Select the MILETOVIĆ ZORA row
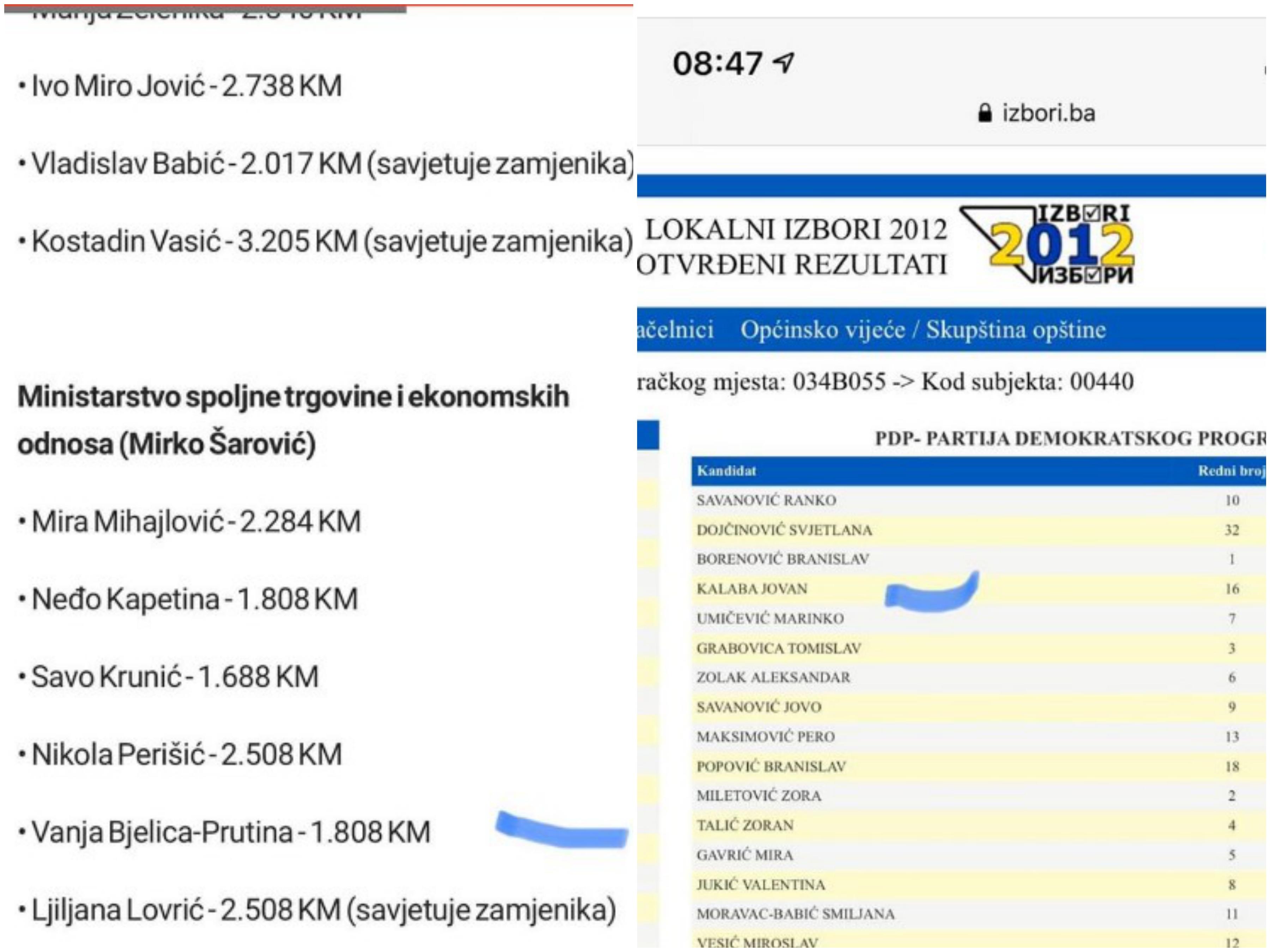This screenshot has height=952, width=1270. 979,795
